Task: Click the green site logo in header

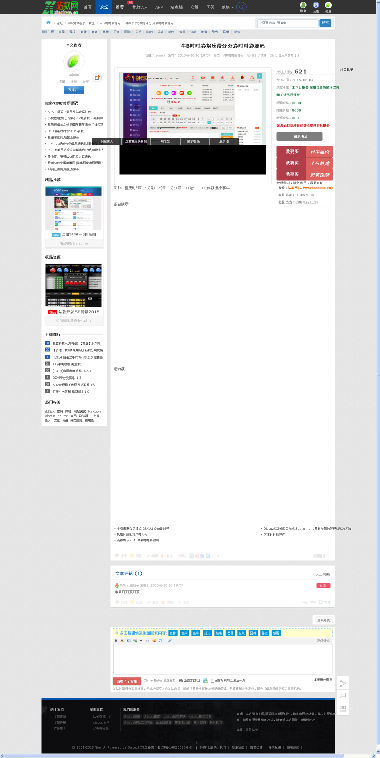Action: click(61, 6)
